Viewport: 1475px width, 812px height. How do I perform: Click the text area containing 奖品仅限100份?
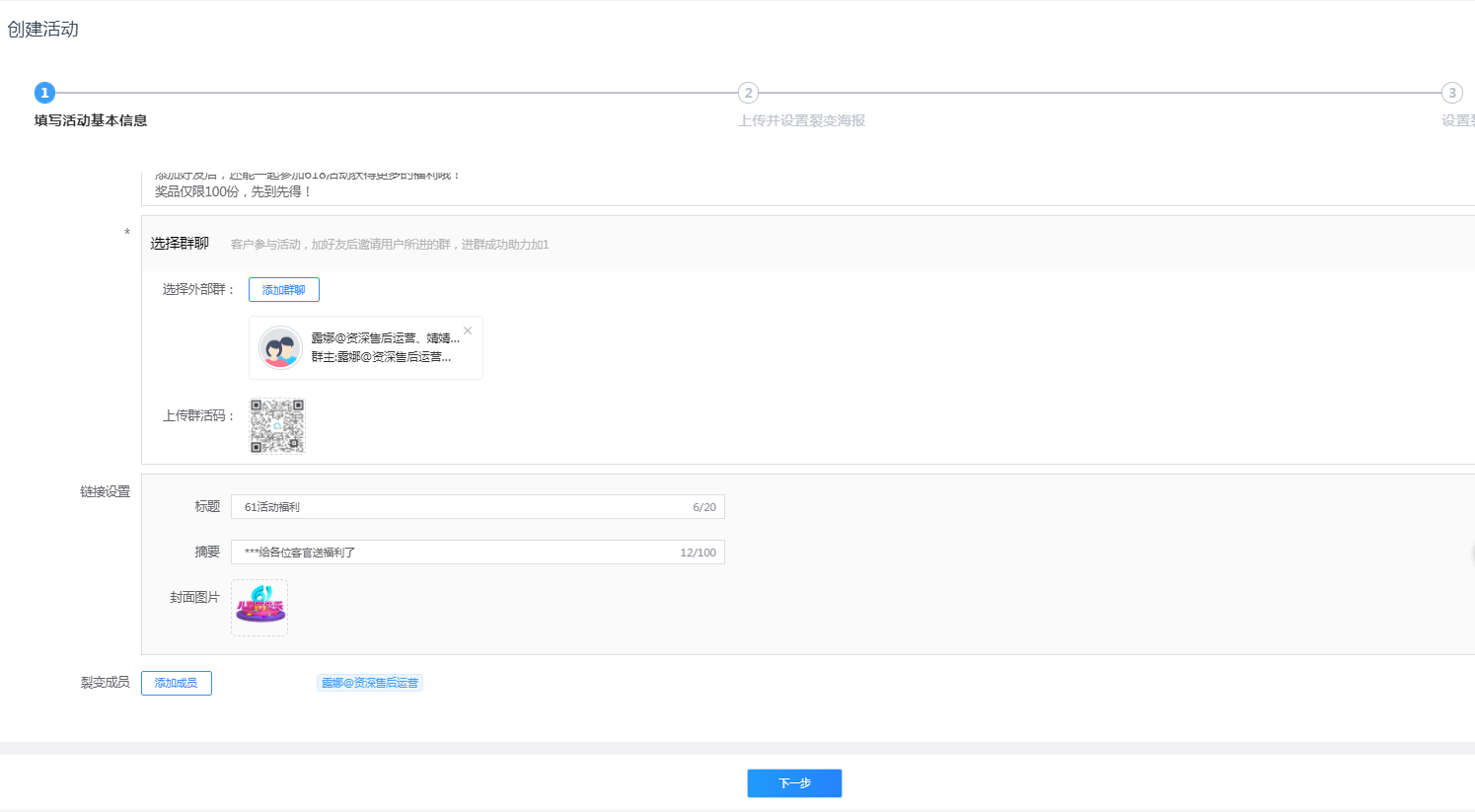pyautogui.click(x=592, y=190)
